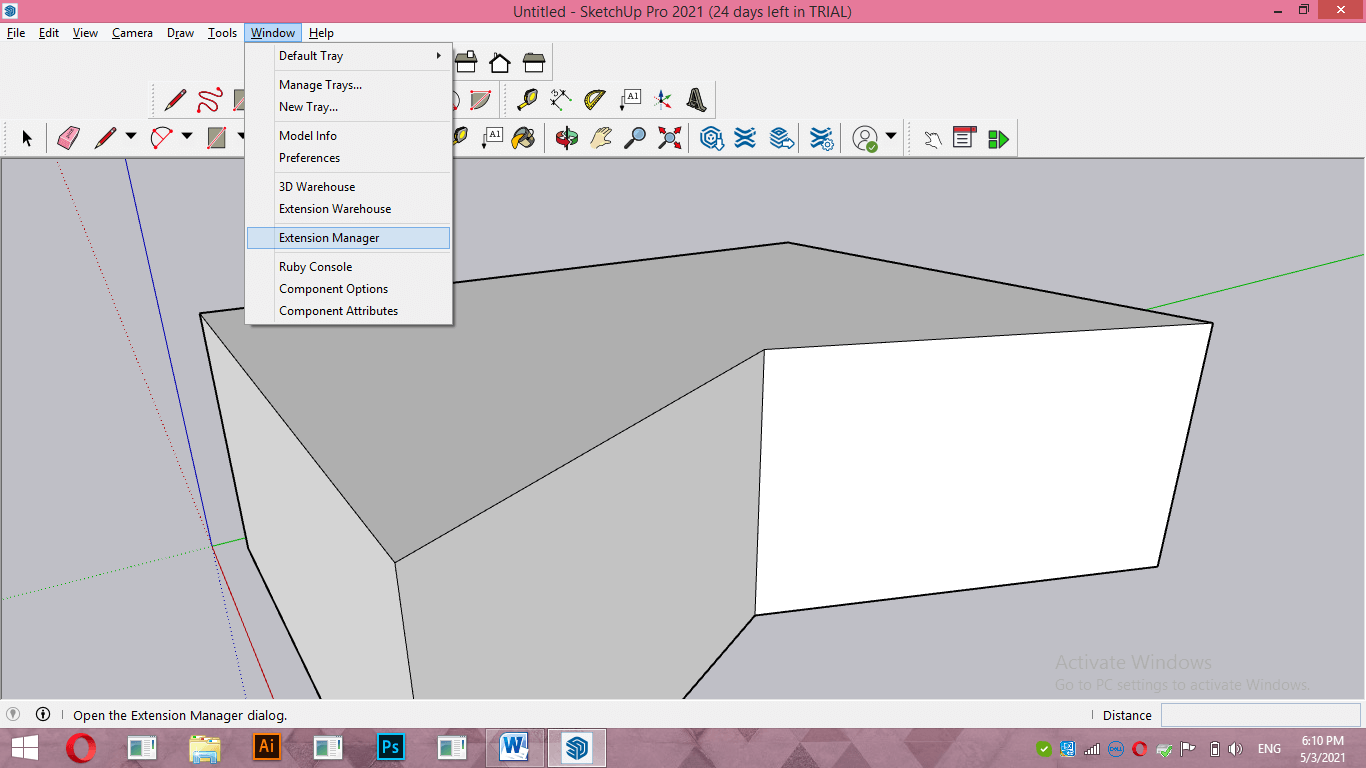Click the hand sketch icon near toolbar end
1366x768 pixels.
(932, 138)
